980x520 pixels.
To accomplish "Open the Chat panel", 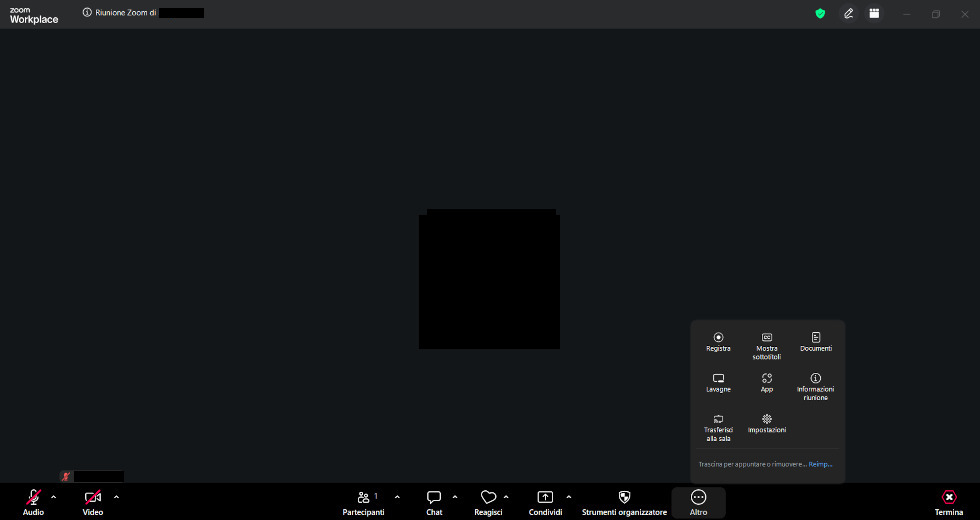I will pos(434,502).
